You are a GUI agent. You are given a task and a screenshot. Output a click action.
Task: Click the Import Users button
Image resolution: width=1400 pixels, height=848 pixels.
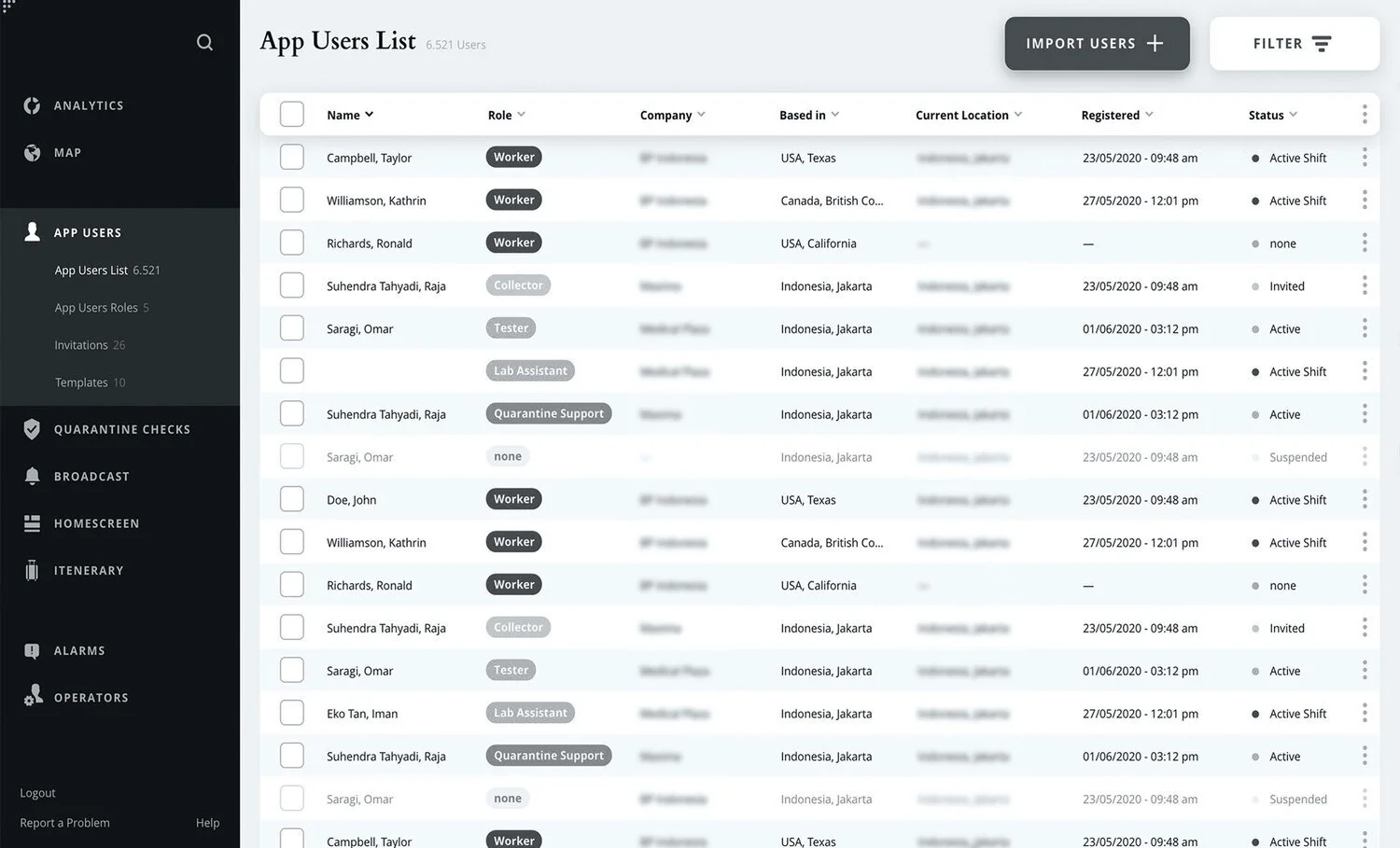1097,43
